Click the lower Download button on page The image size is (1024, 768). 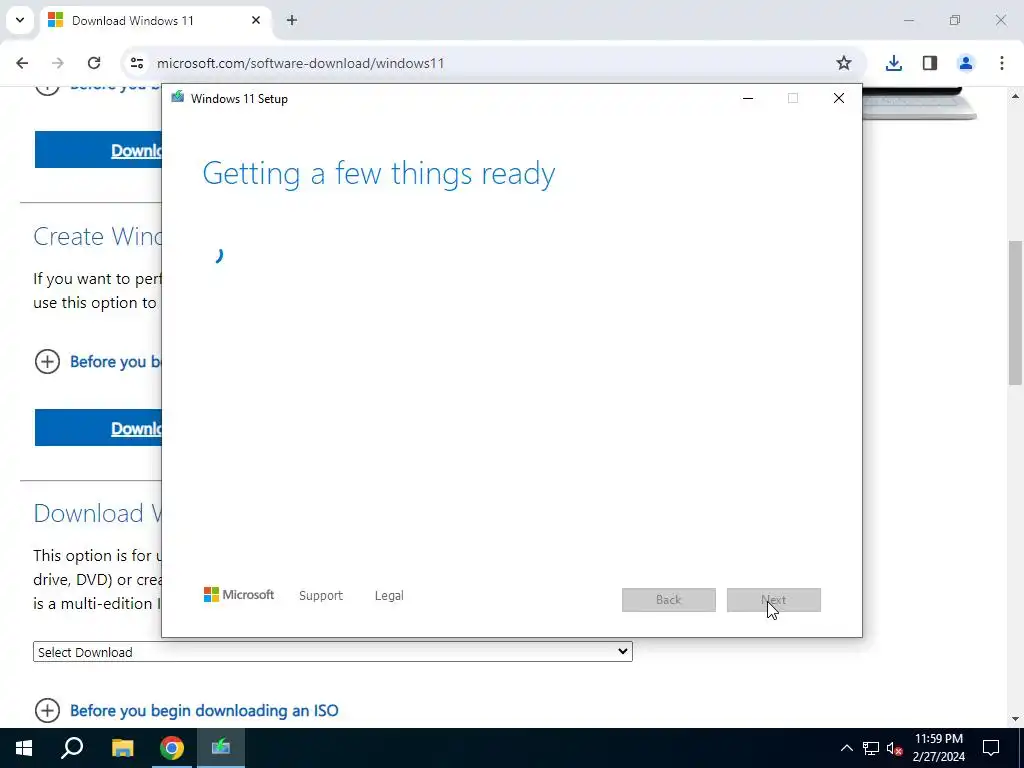click(98, 428)
